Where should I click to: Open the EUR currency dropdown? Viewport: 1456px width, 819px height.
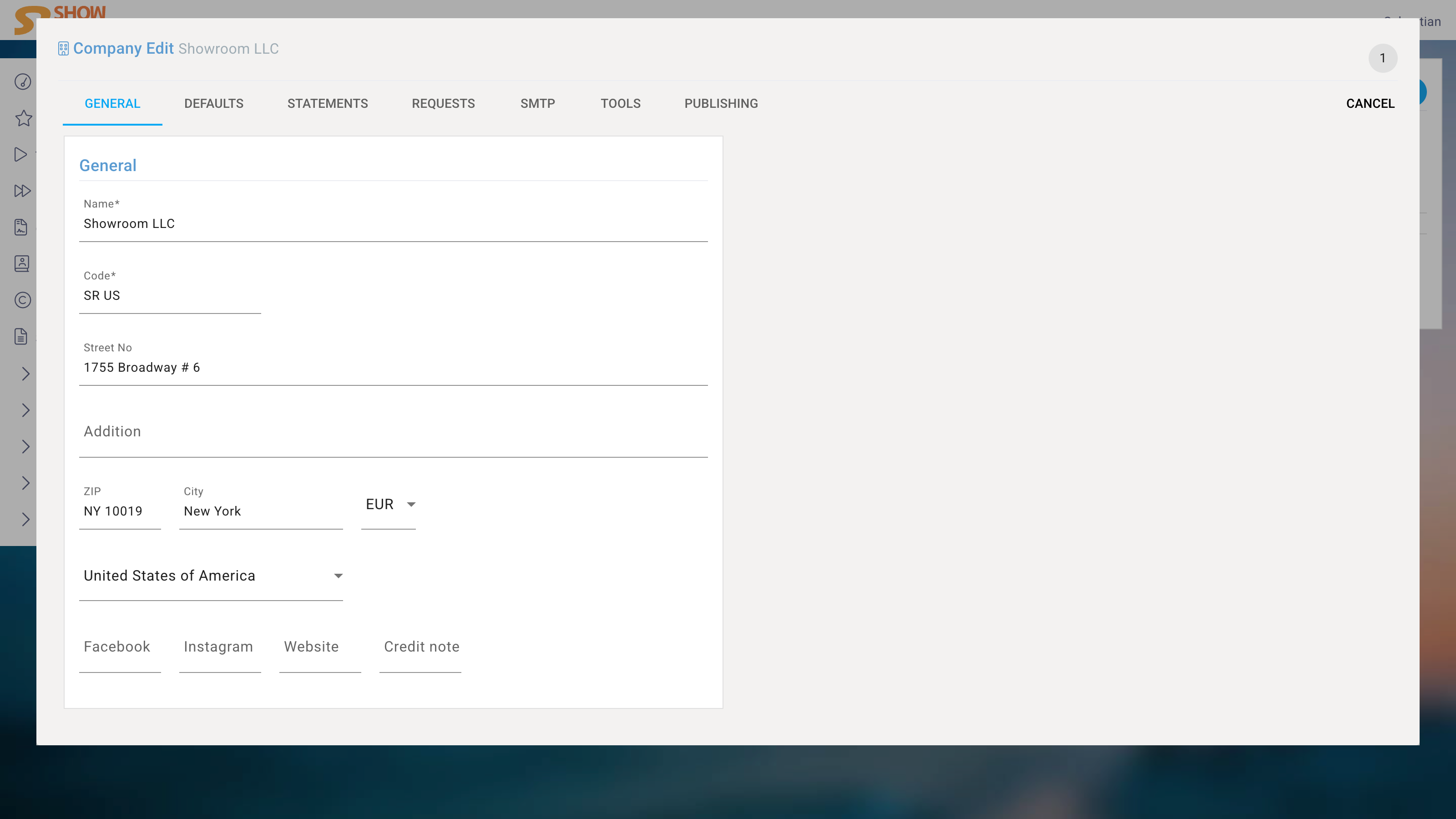click(389, 505)
